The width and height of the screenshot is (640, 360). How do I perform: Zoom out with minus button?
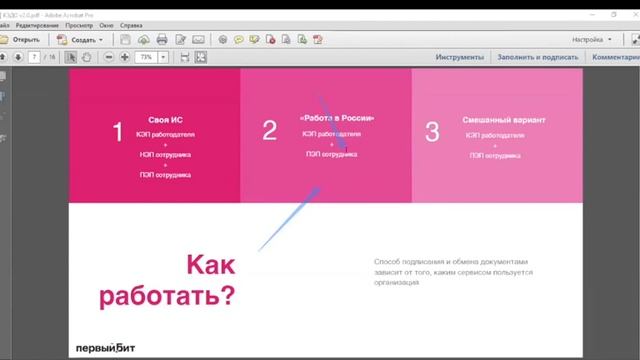click(109, 57)
